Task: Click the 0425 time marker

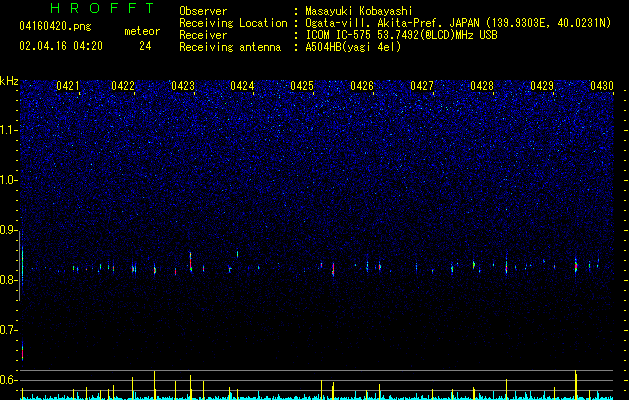Action: (x=302, y=86)
